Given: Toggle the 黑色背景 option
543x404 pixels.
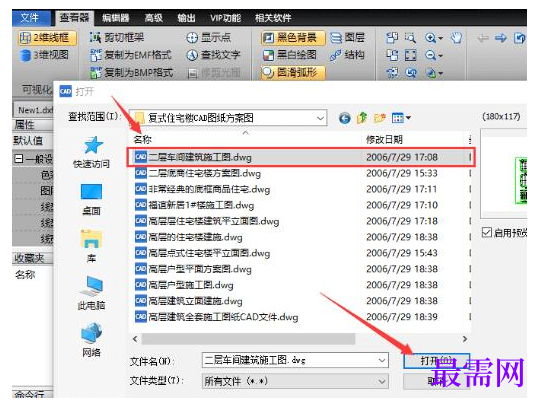Looking at the screenshot, I should click(293, 38).
